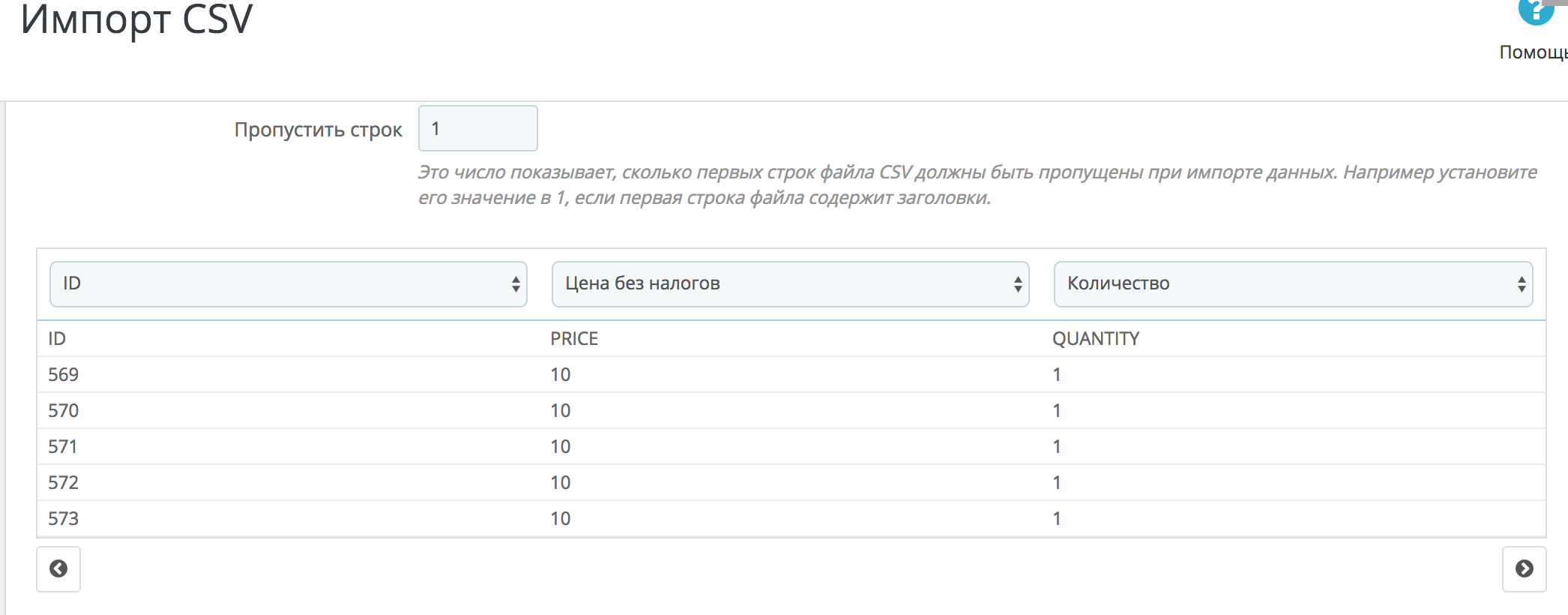Click the price value 10 in row 569
Viewport: 1568px width, 615px height.
point(561,375)
